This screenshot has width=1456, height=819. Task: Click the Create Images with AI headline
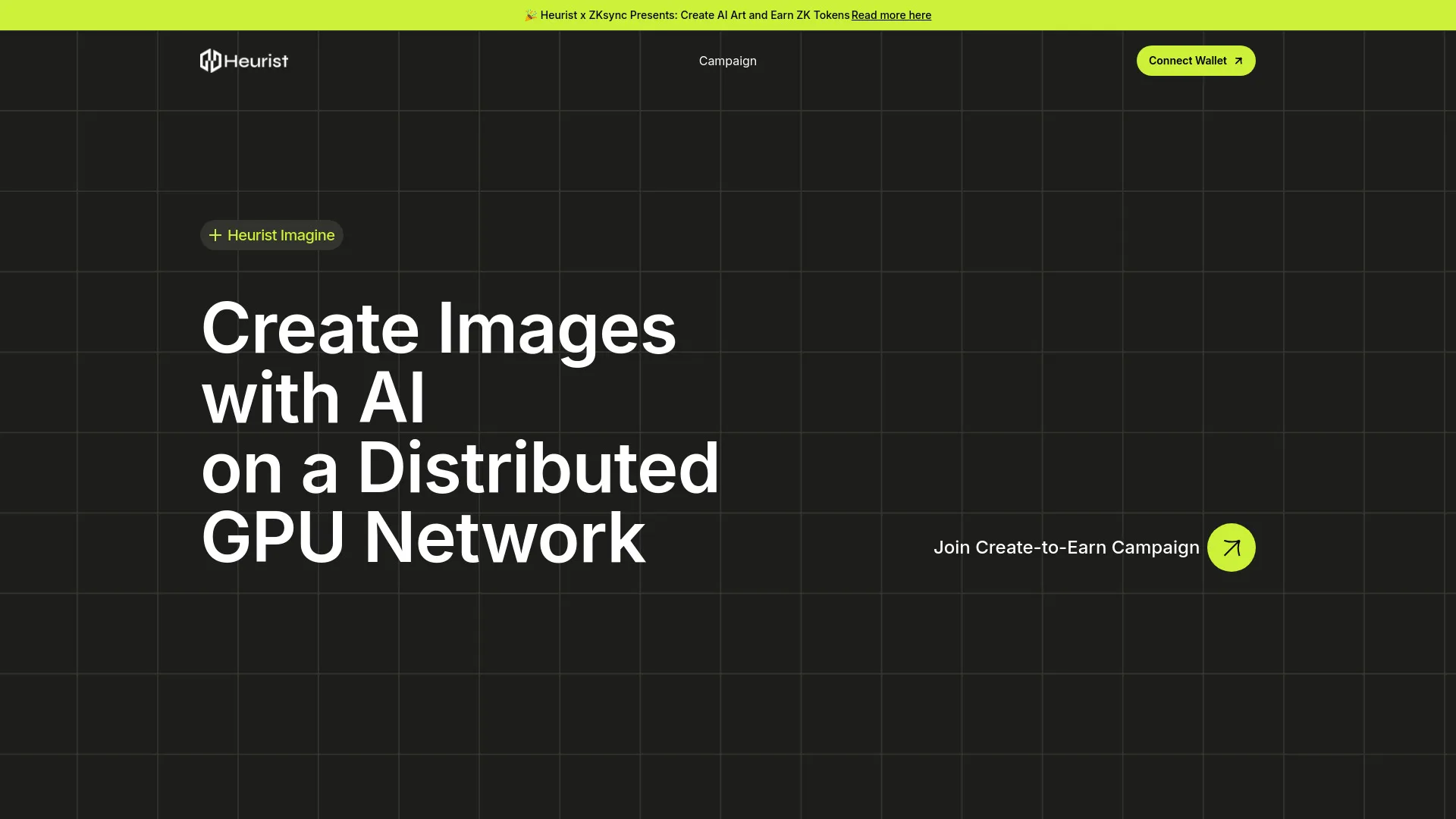tap(438, 328)
